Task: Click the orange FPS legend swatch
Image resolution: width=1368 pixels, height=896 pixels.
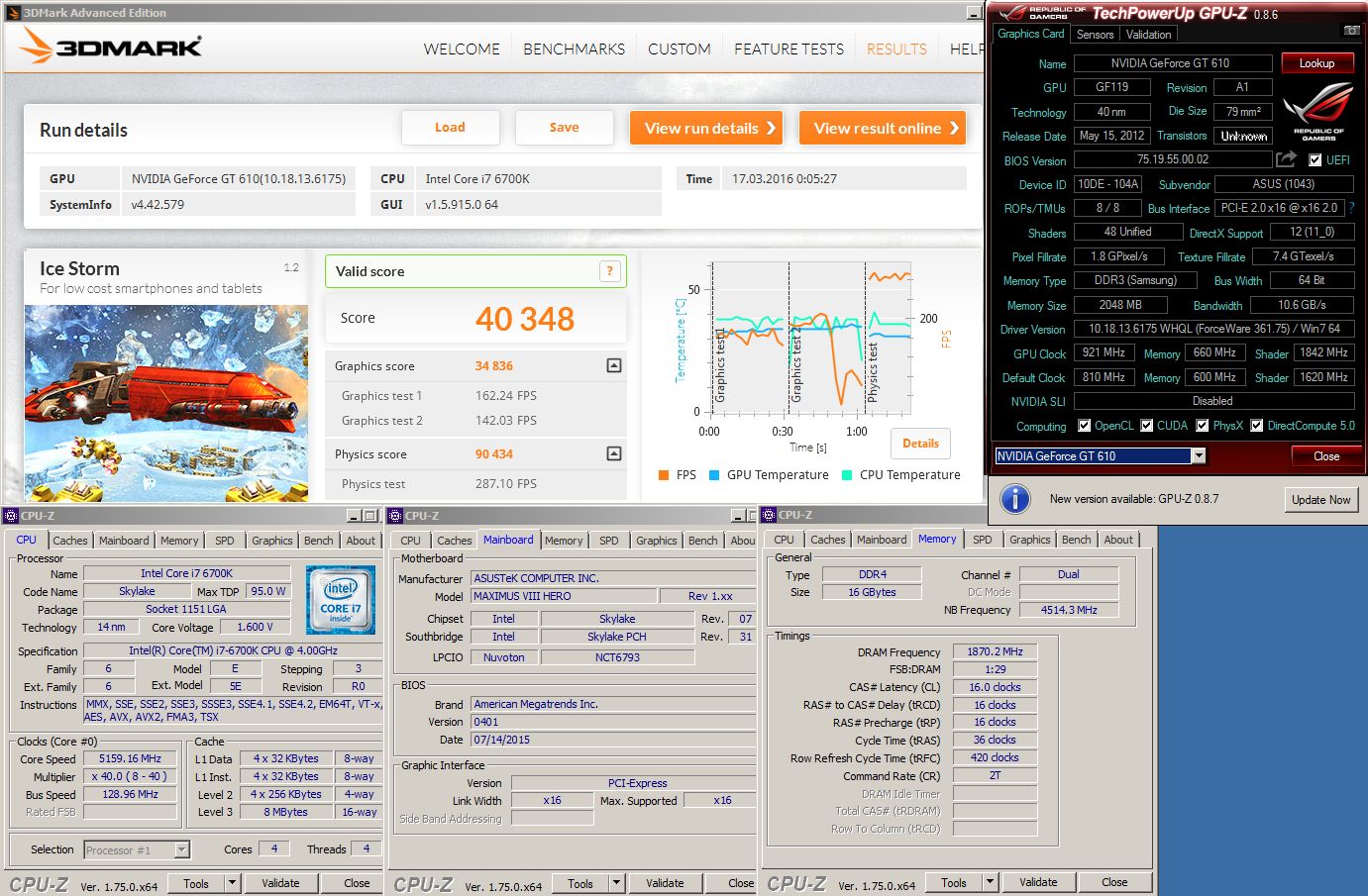Action: click(664, 475)
